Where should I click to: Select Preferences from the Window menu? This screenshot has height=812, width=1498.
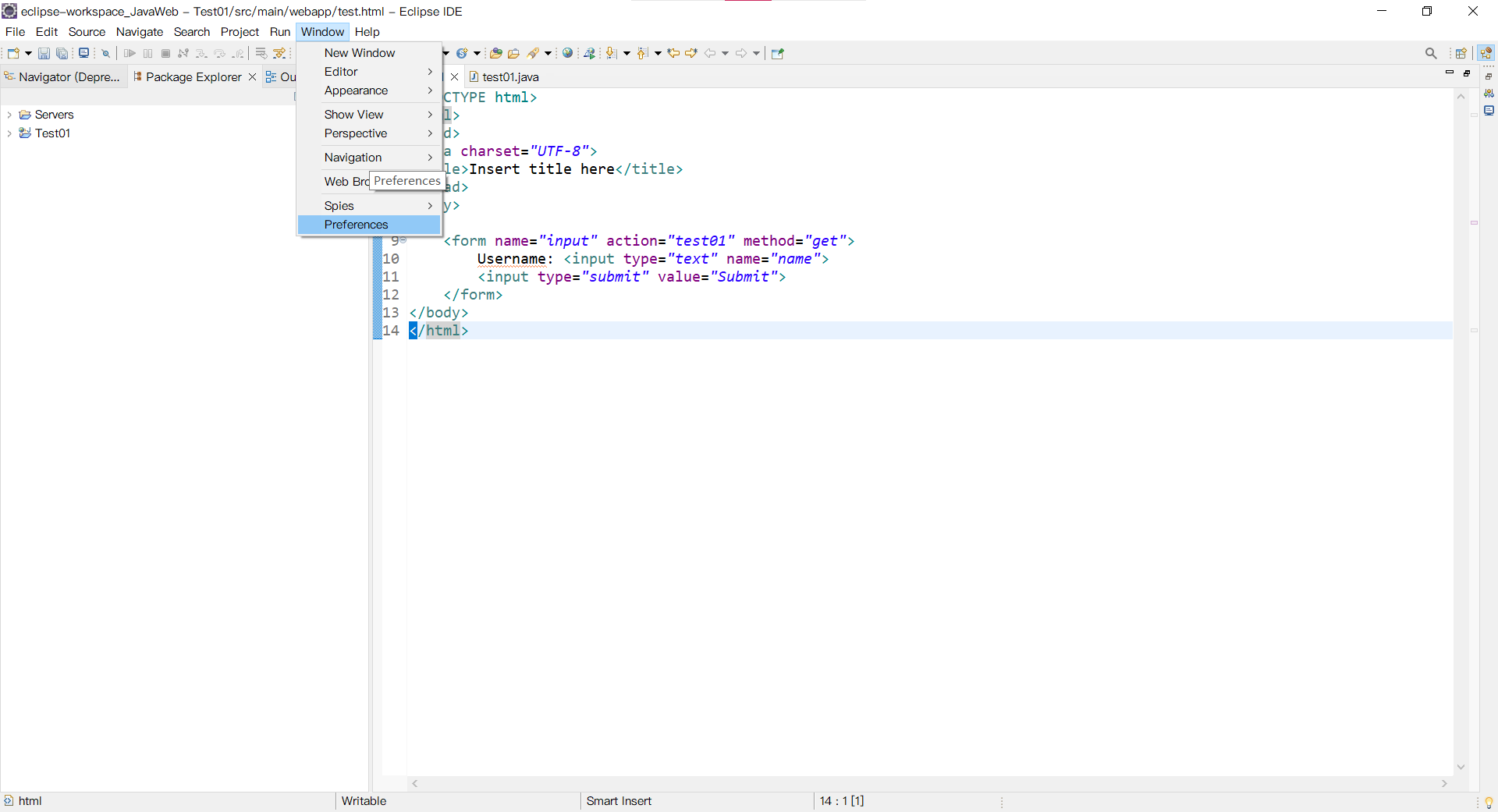(356, 225)
